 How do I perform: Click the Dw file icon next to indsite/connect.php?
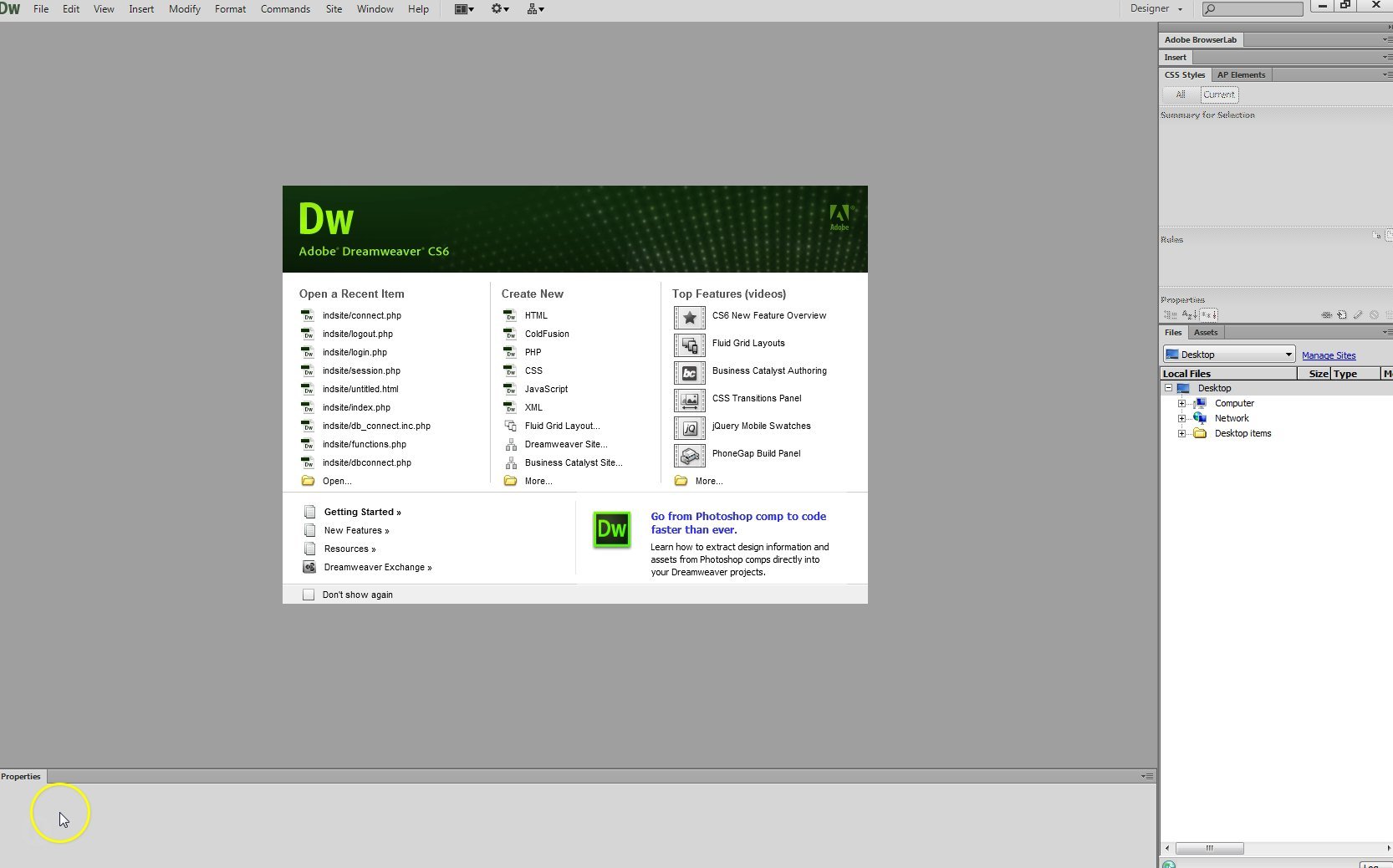pos(307,315)
